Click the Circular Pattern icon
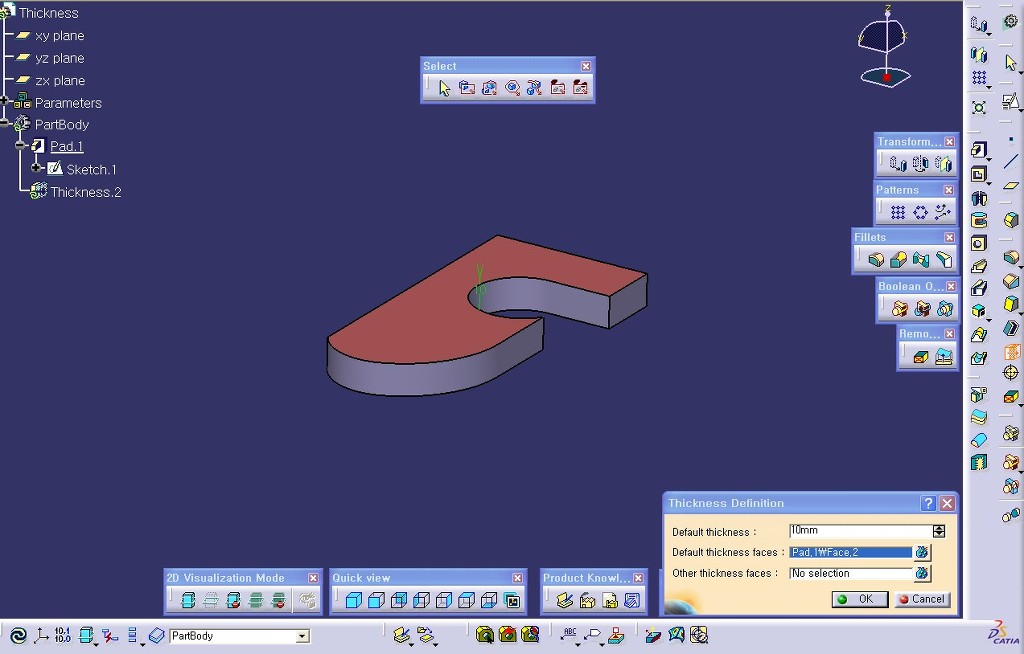This screenshot has height=654, width=1024. coord(920,212)
